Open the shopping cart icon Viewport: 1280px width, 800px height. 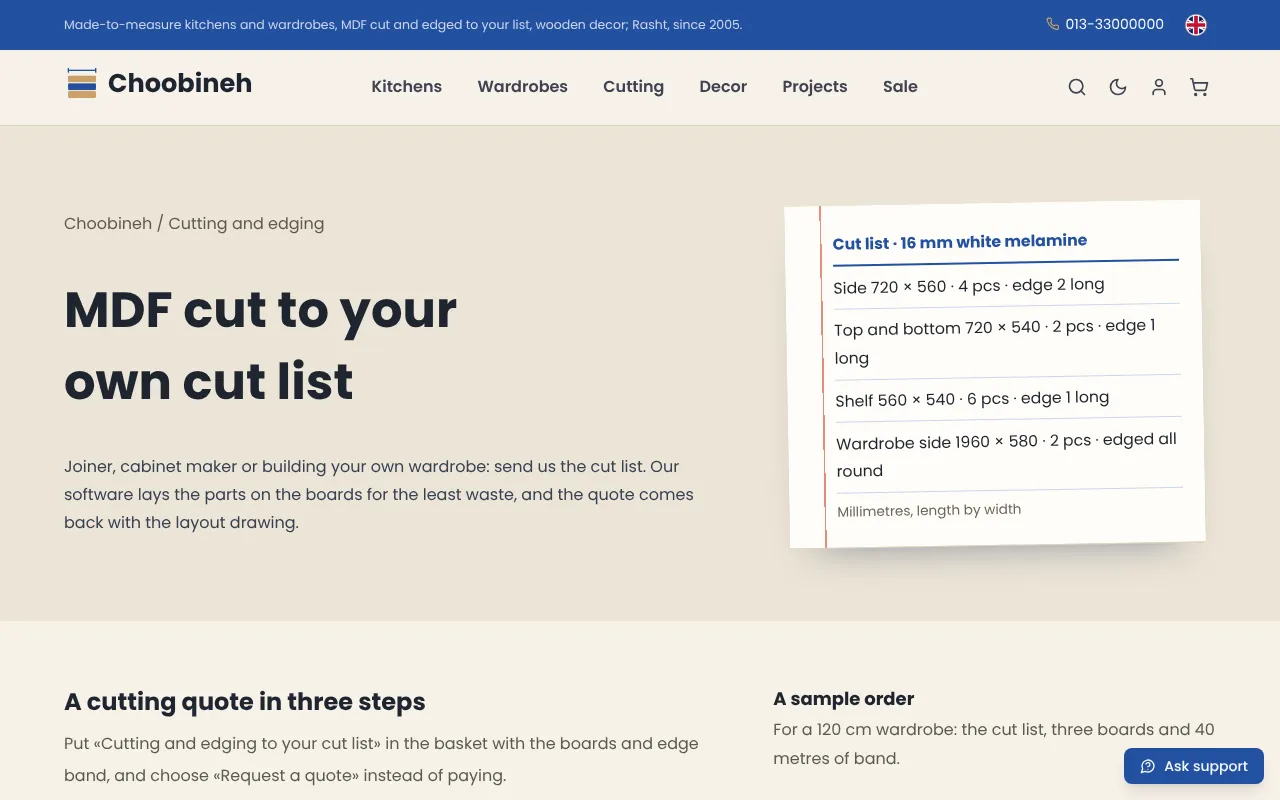(x=1199, y=87)
